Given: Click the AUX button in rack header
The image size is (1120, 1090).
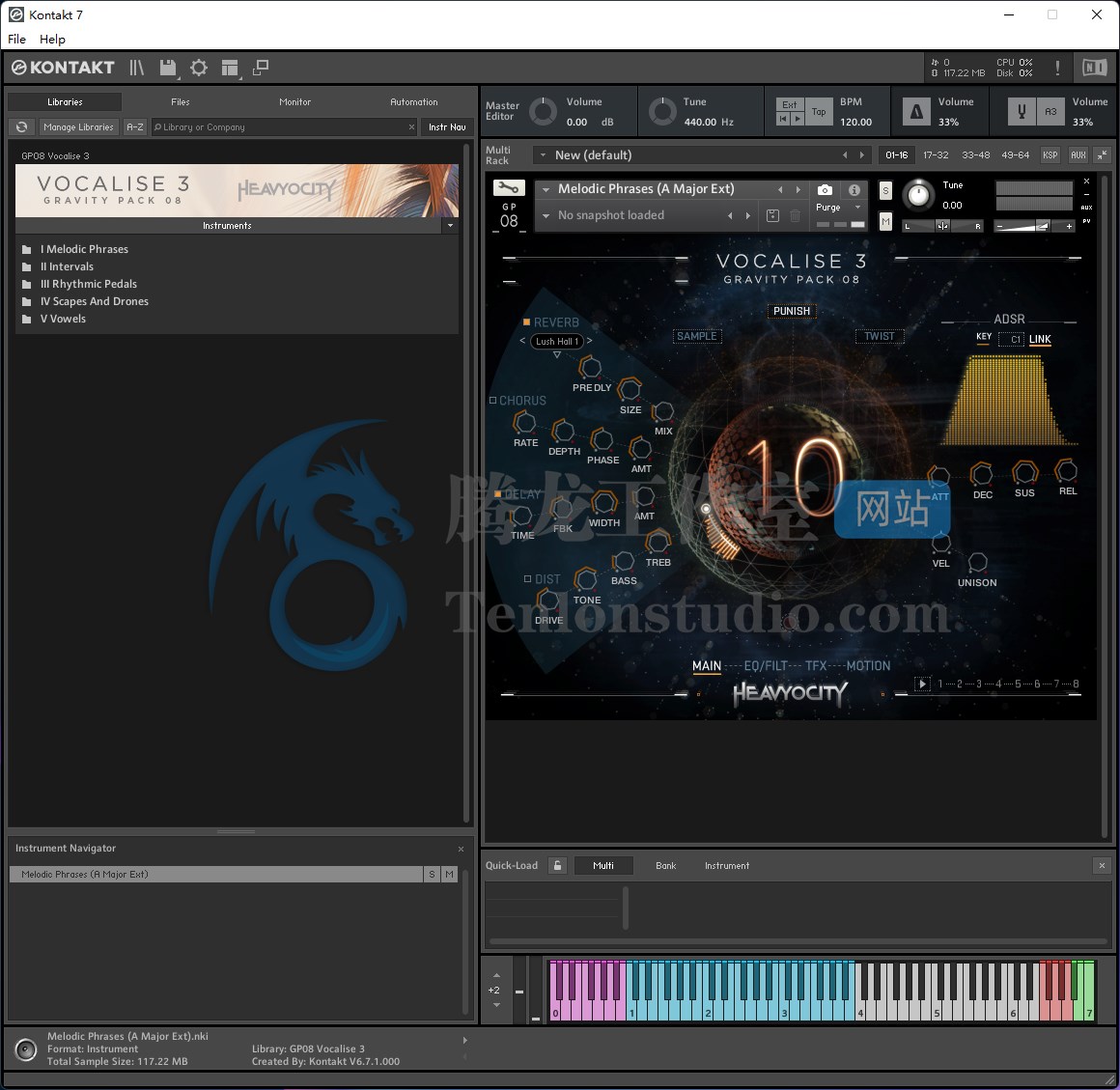Looking at the screenshot, I should pyautogui.click(x=1078, y=155).
